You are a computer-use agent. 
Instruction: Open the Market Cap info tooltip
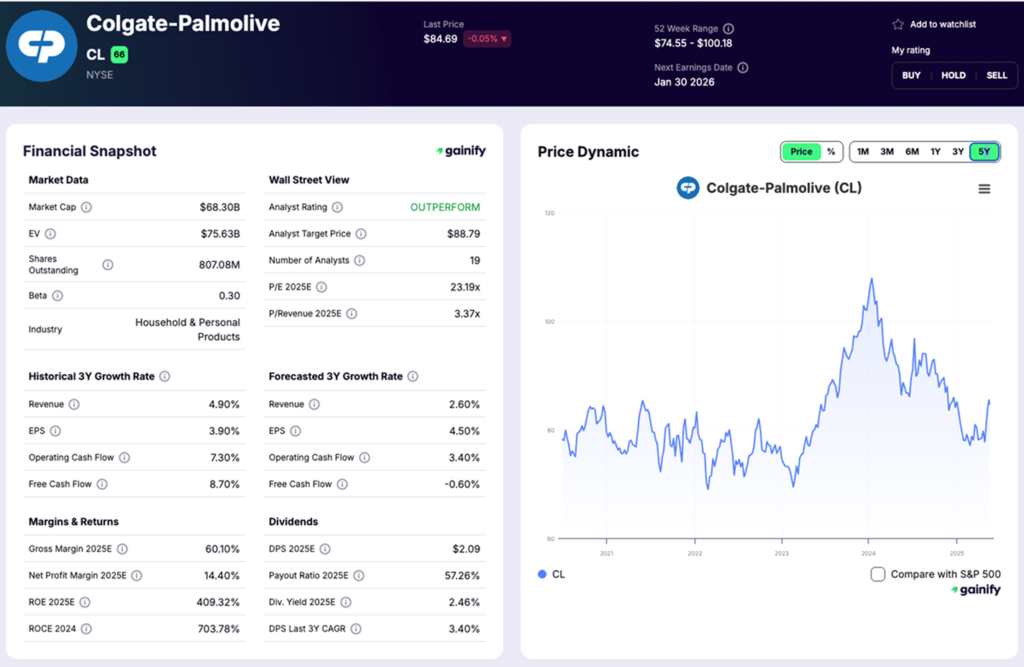pyautogui.click(x=86, y=207)
